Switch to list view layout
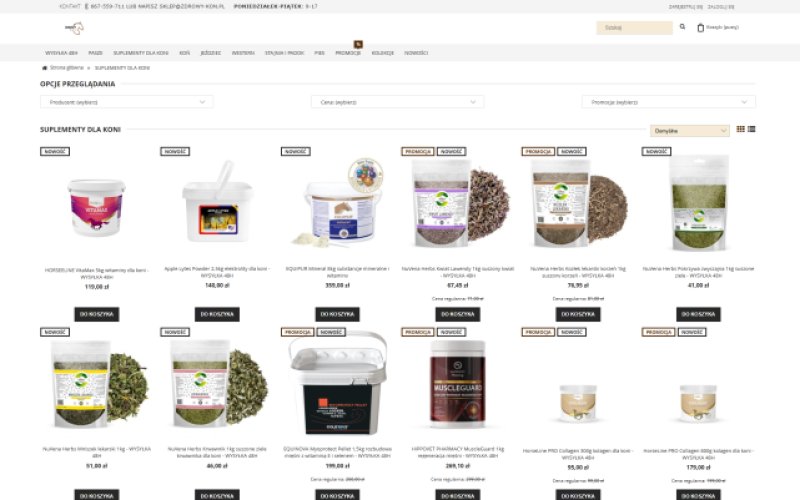The height and width of the screenshot is (500, 800). point(752,130)
